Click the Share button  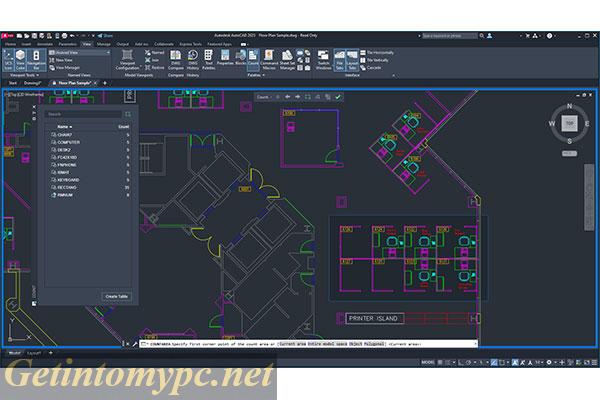coord(105,36)
